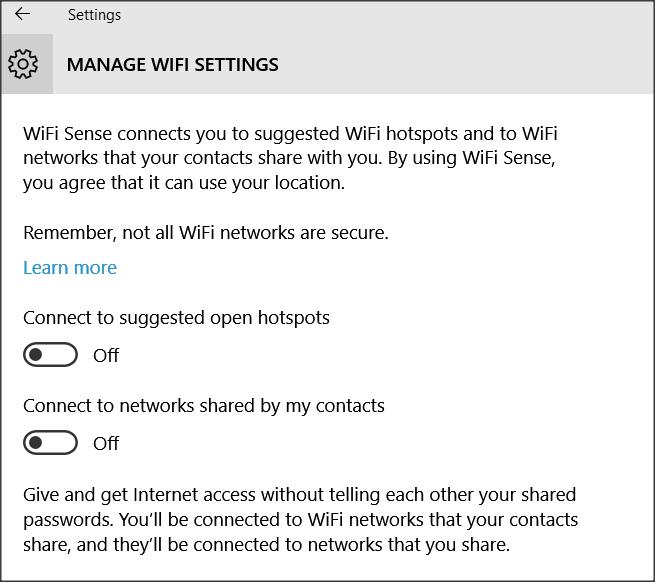Click the Settings window title text
The width and height of the screenshot is (655, 582).
tap(94, 15)
